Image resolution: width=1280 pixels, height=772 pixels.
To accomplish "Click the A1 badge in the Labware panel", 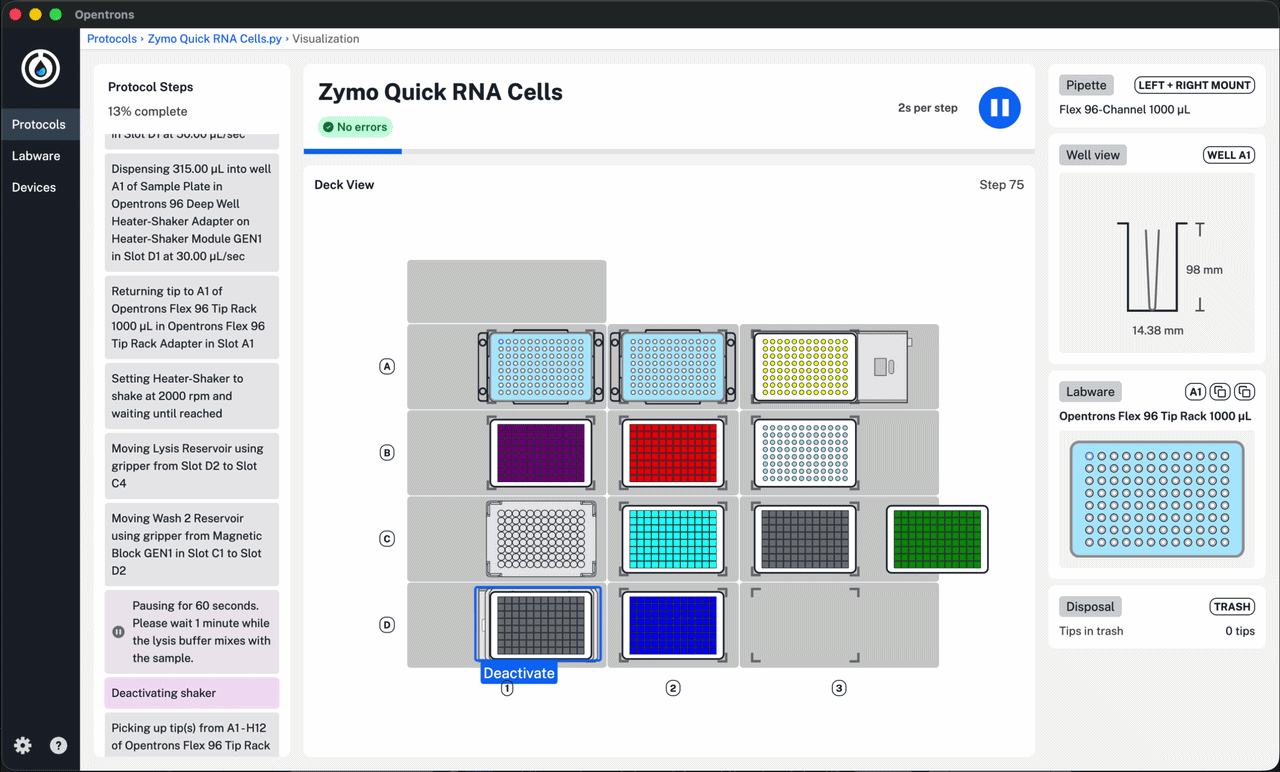I will click(1195, 392).
